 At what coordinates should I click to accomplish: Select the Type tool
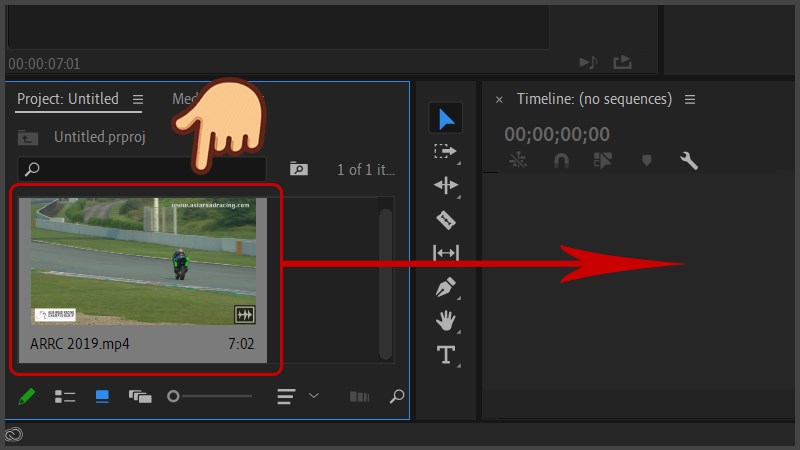point(446,355)
